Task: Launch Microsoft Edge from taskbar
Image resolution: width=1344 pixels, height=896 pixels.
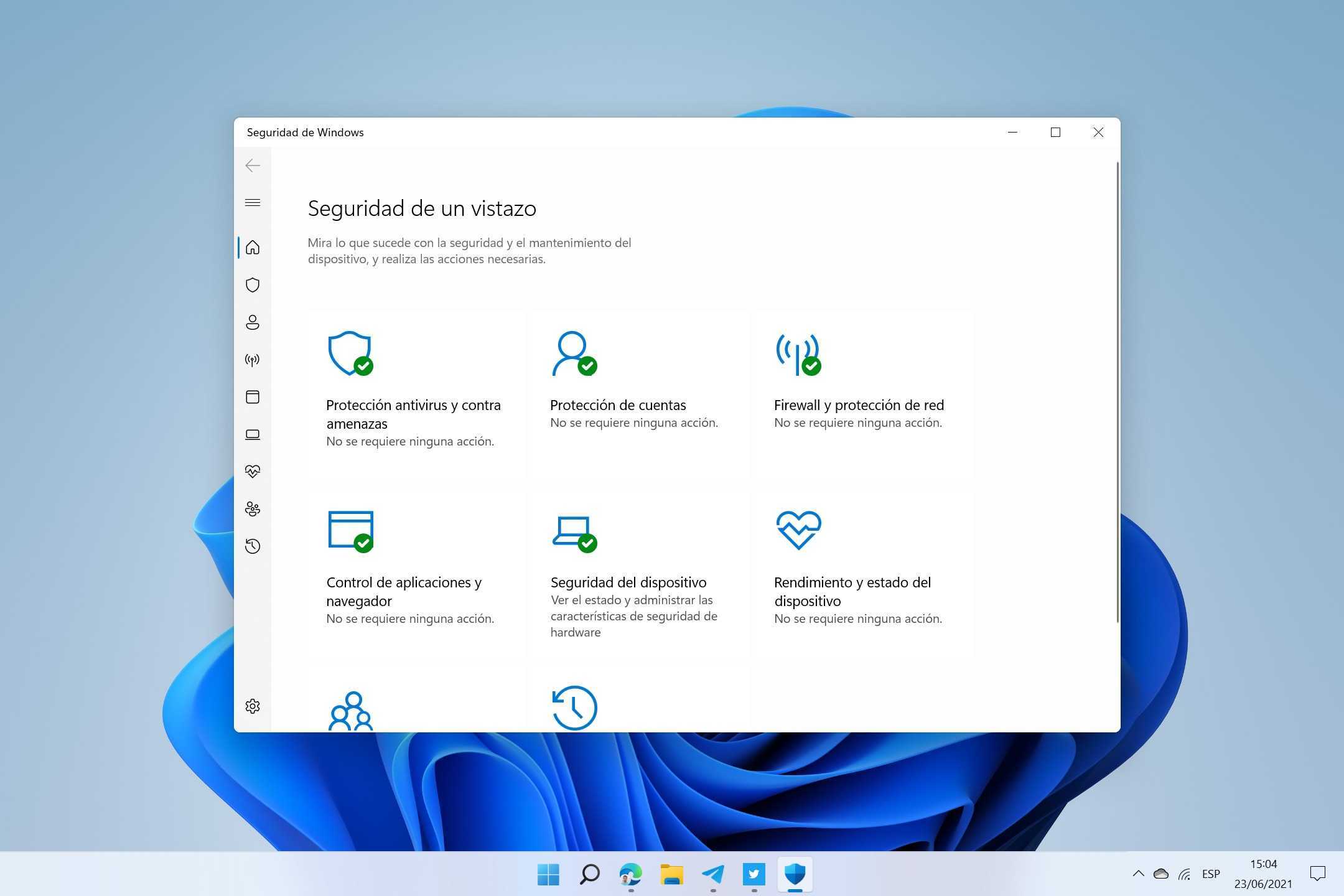Action: pos(630,874)
